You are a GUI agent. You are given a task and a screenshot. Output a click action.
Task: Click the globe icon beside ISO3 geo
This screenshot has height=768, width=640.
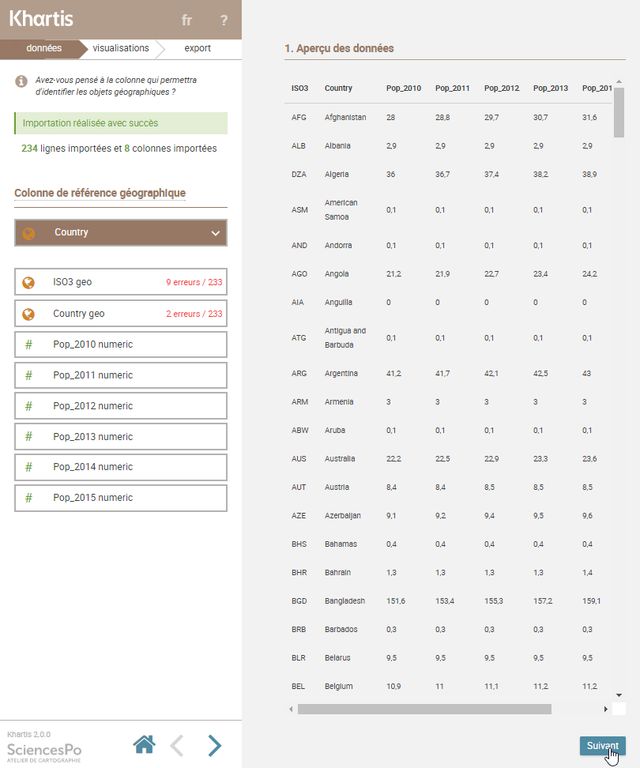click(x=28, y=282)
